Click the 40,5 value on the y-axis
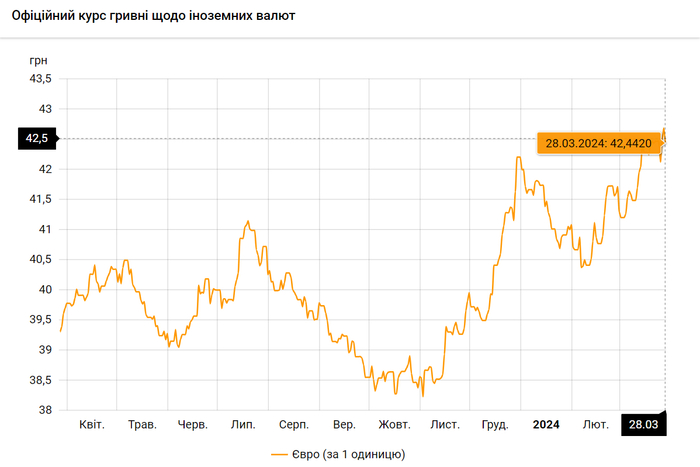Viewport: 700px width, 467px height. coord(40,259)
